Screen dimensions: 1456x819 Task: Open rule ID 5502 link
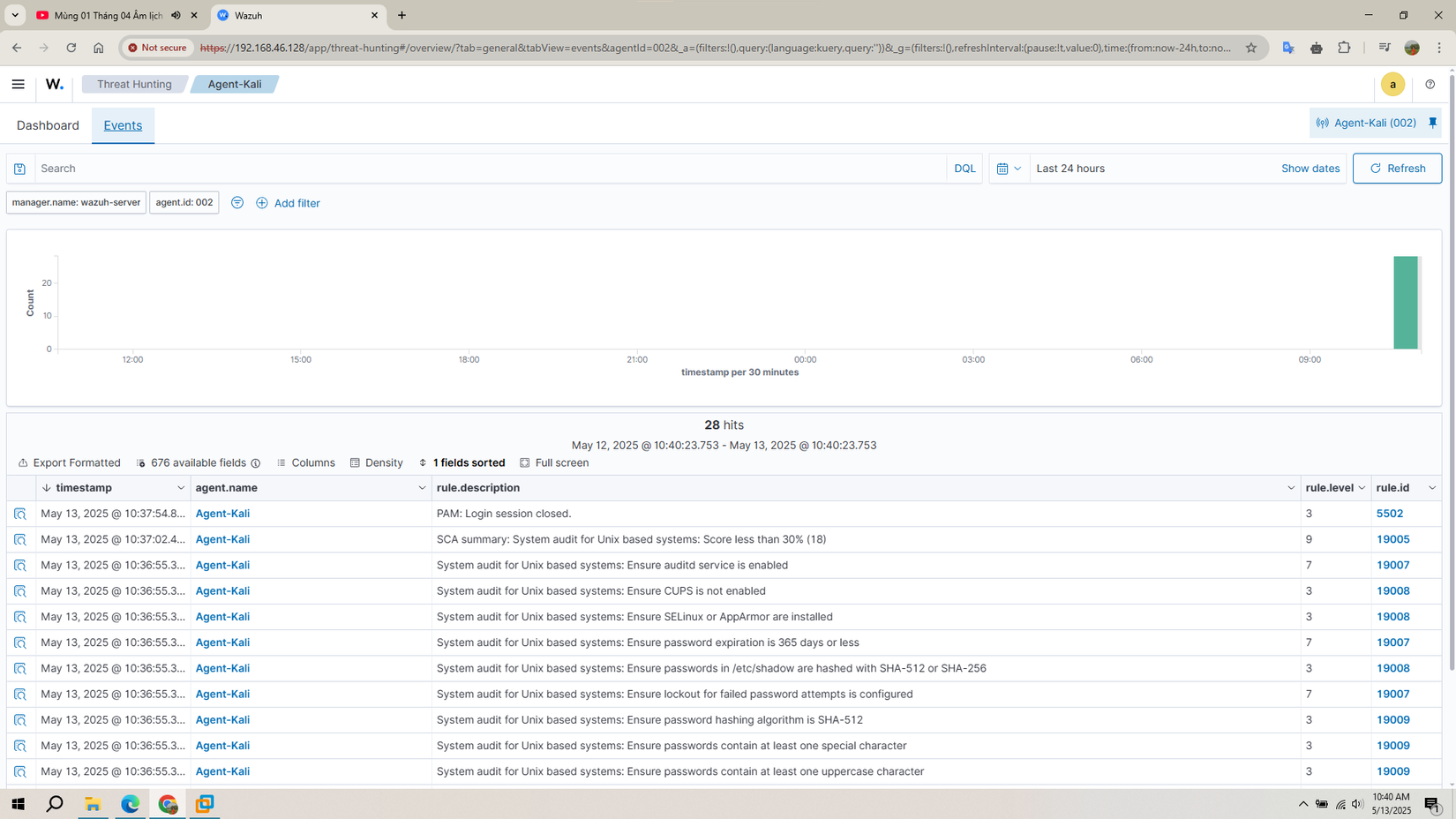1390,514
